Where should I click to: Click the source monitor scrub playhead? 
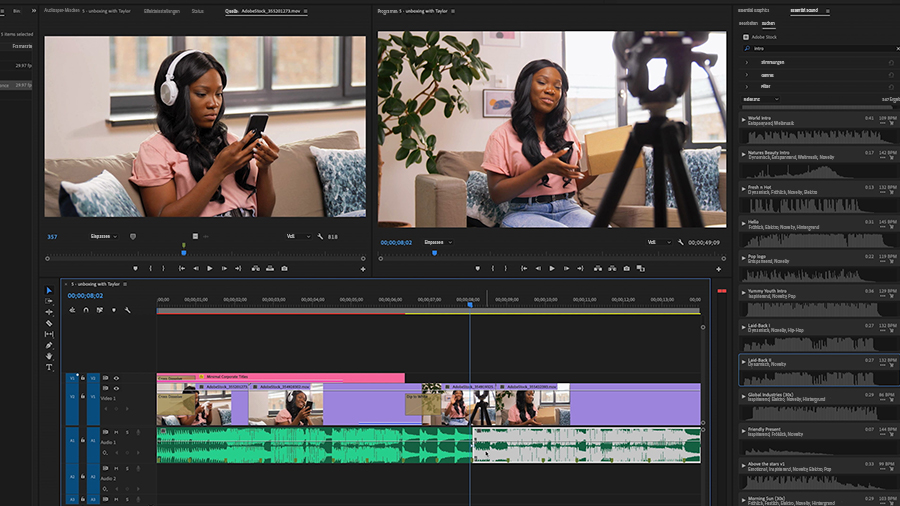tap(184, 252)
